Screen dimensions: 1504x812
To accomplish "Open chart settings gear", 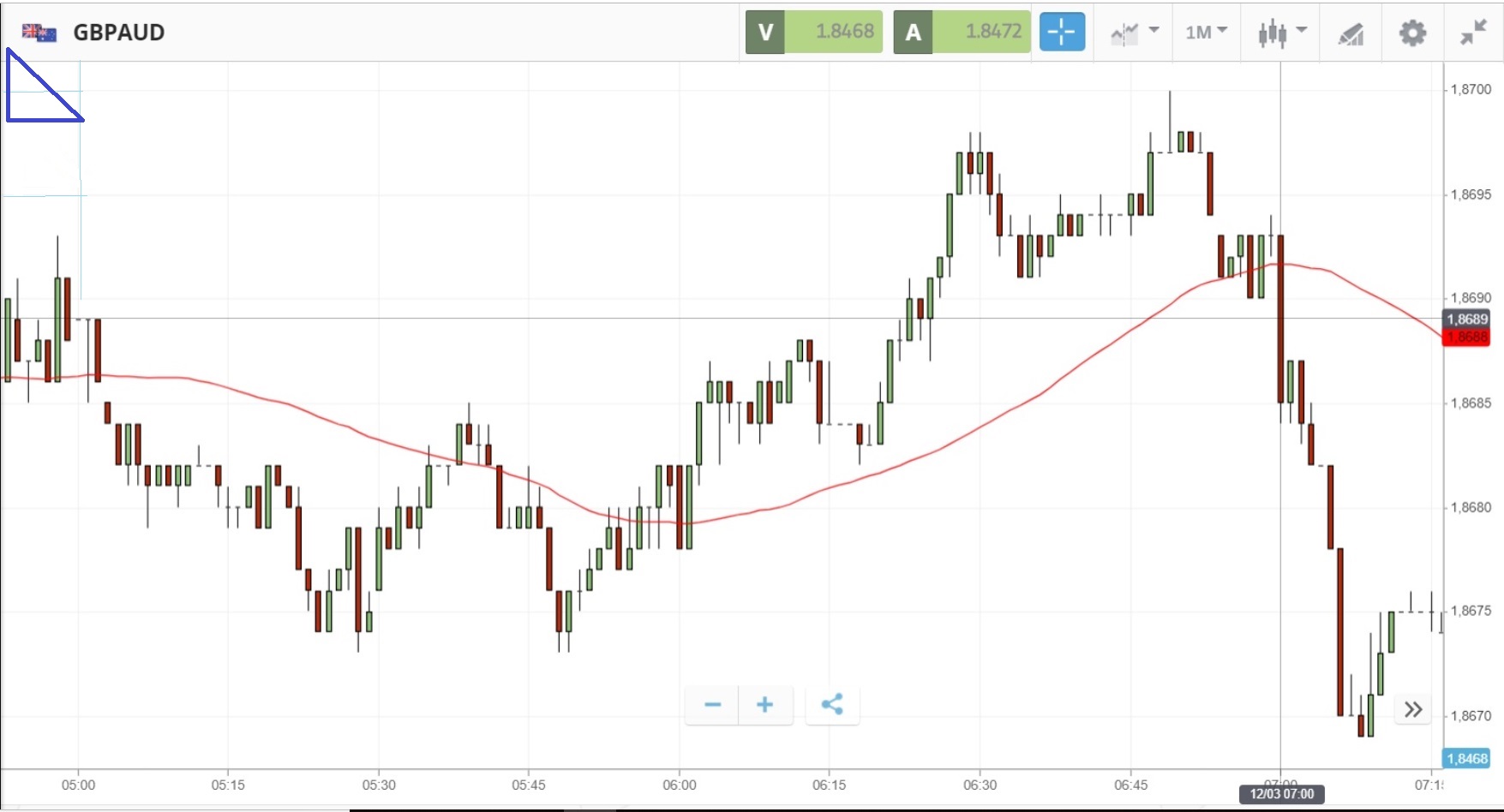I will pos(1412,33).
